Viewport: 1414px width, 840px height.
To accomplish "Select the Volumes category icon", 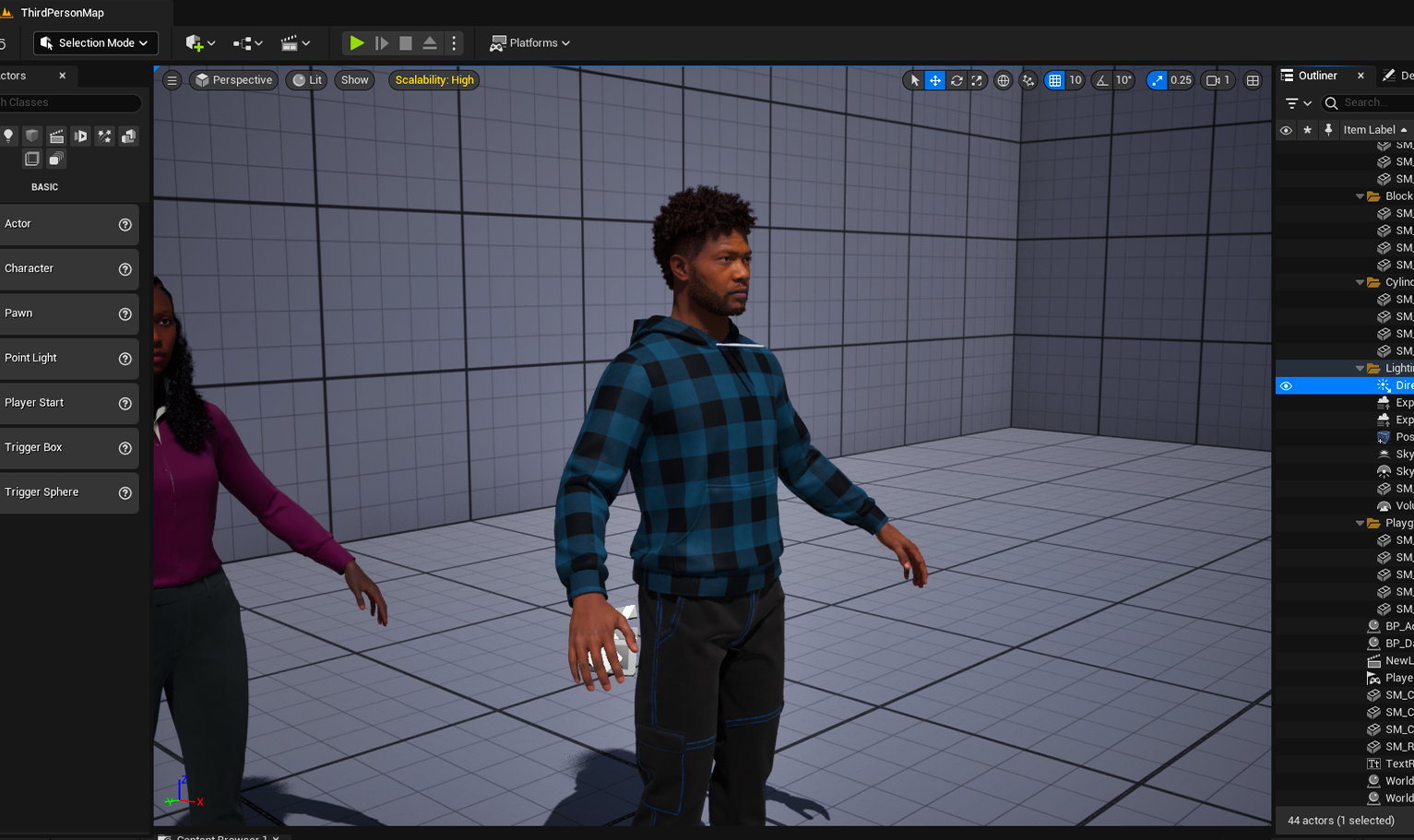I will [x=32, y=159].
